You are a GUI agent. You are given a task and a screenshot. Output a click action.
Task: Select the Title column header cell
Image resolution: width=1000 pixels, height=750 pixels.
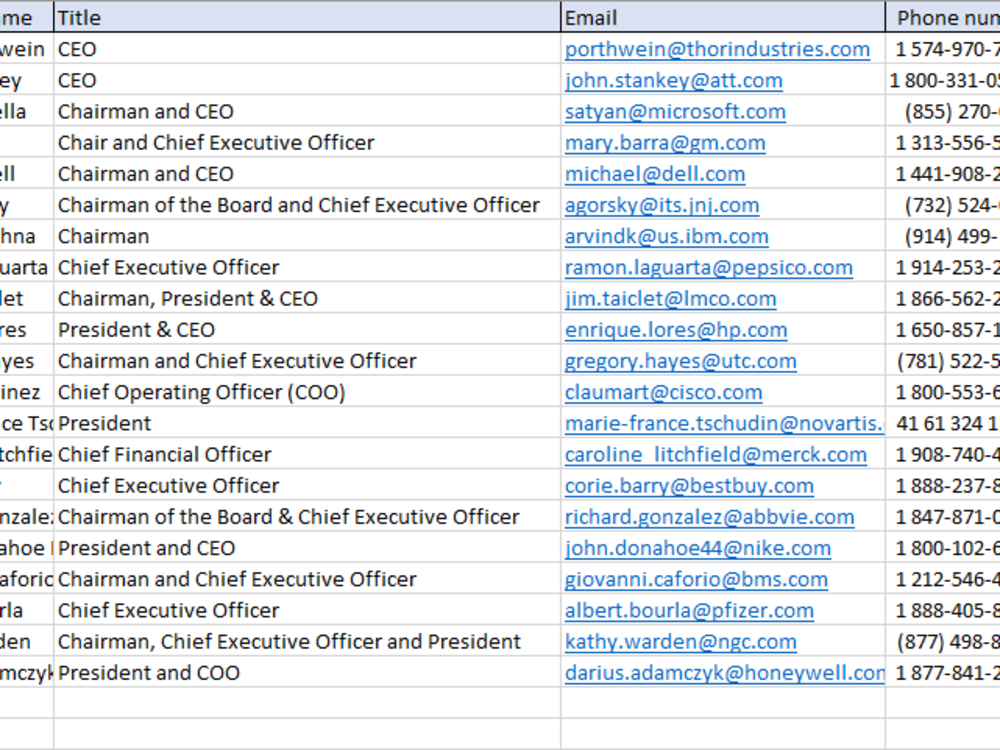[307, 17]
